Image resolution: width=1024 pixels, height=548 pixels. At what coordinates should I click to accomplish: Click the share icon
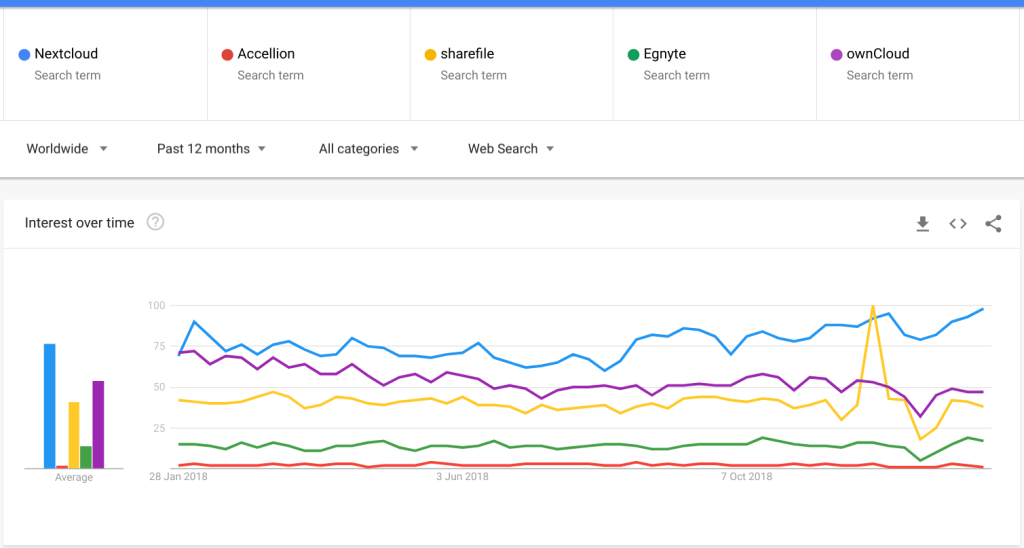pyautogui.click(x=993, y=224)
